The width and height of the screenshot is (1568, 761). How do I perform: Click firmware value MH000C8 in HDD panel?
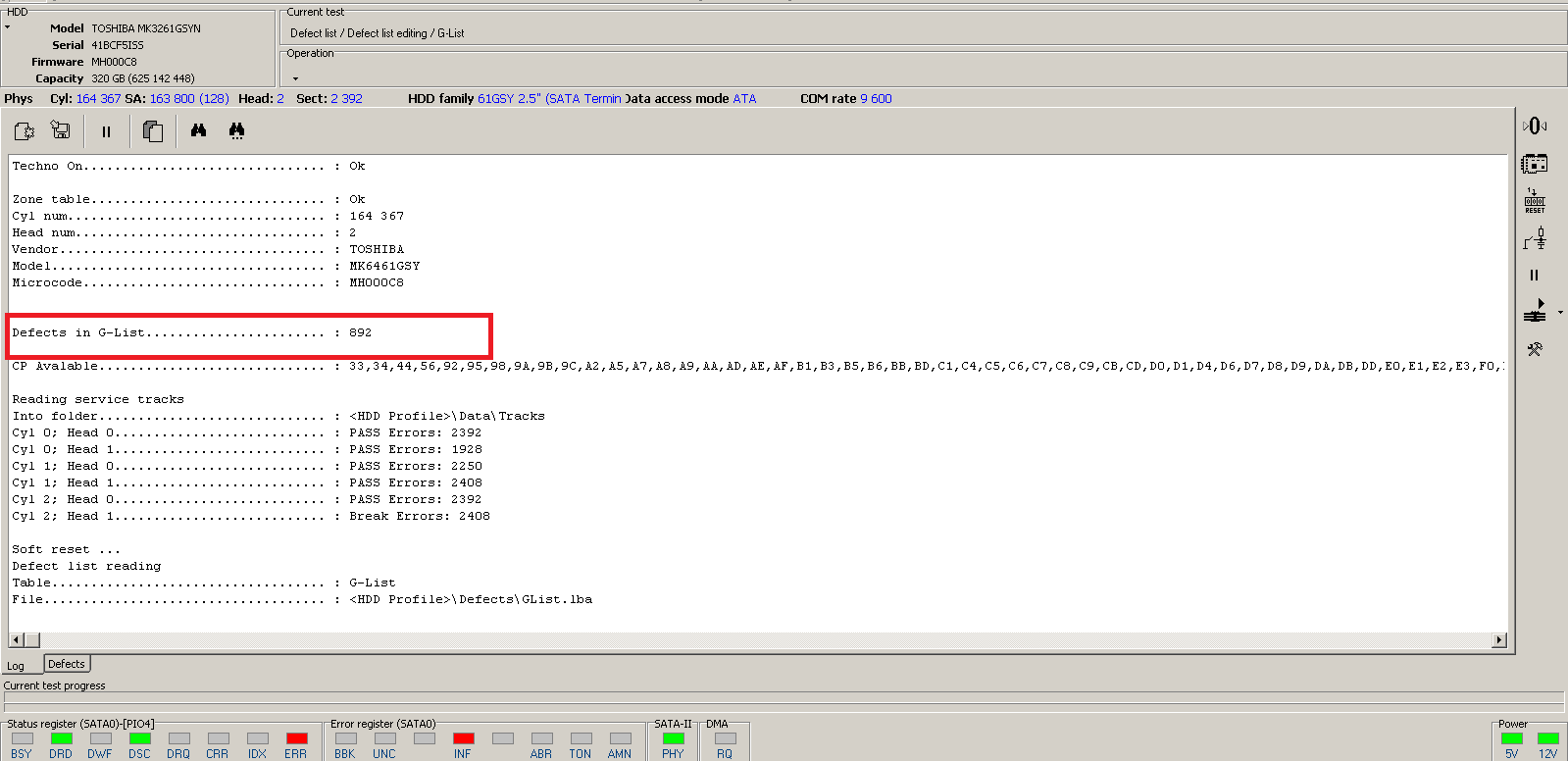click(114, 62)
